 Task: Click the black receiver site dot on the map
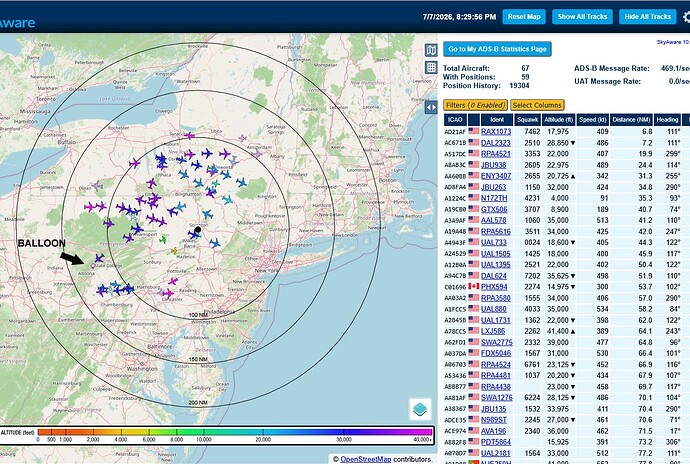[198, 229]
